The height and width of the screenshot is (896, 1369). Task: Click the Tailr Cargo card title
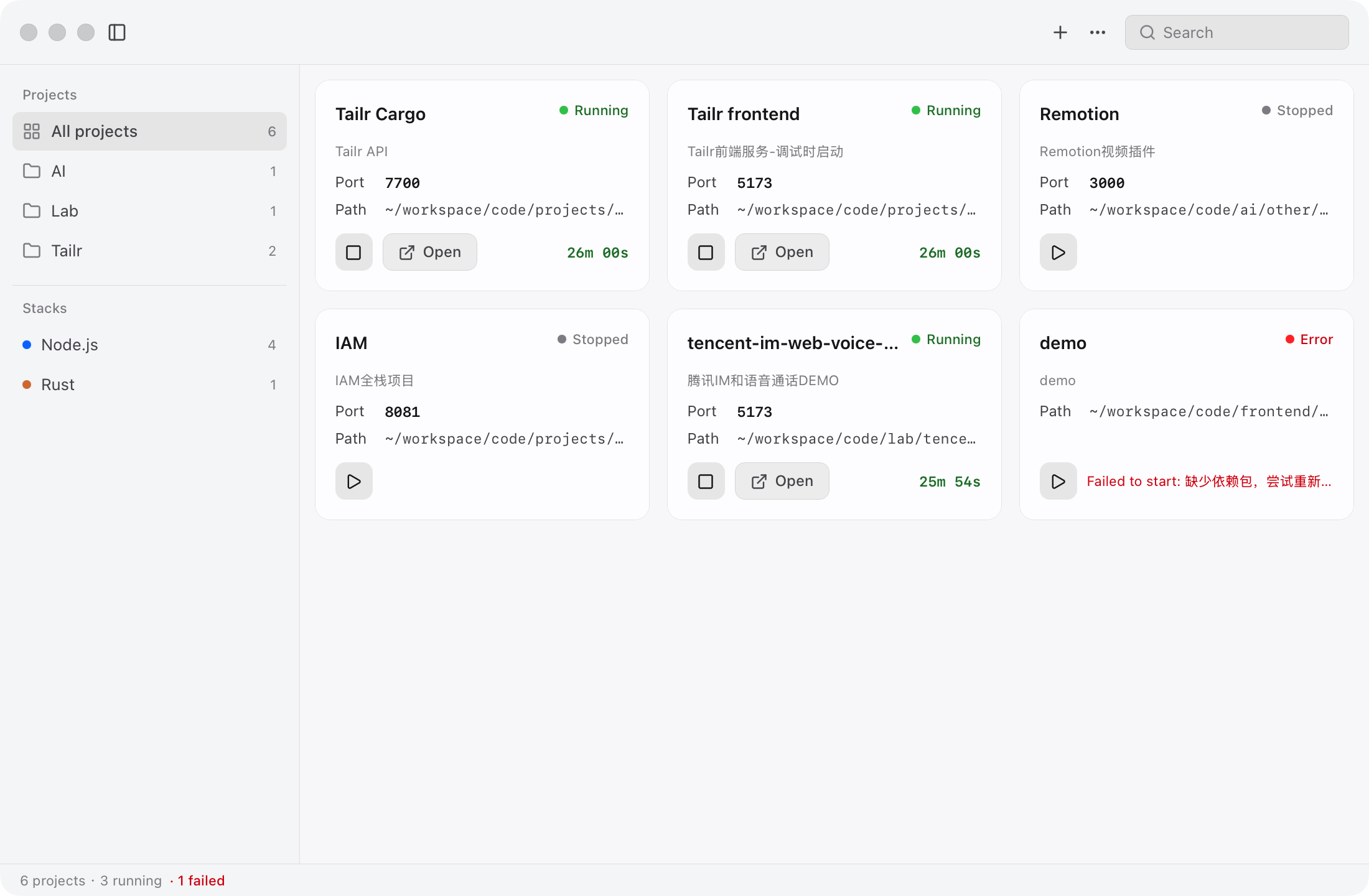point(380,114)
